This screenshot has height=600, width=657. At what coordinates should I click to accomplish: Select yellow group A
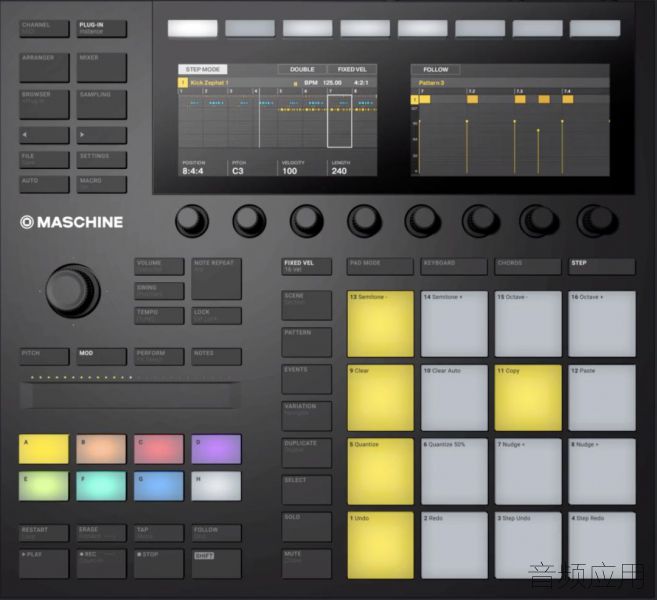(x=44, y=449)
